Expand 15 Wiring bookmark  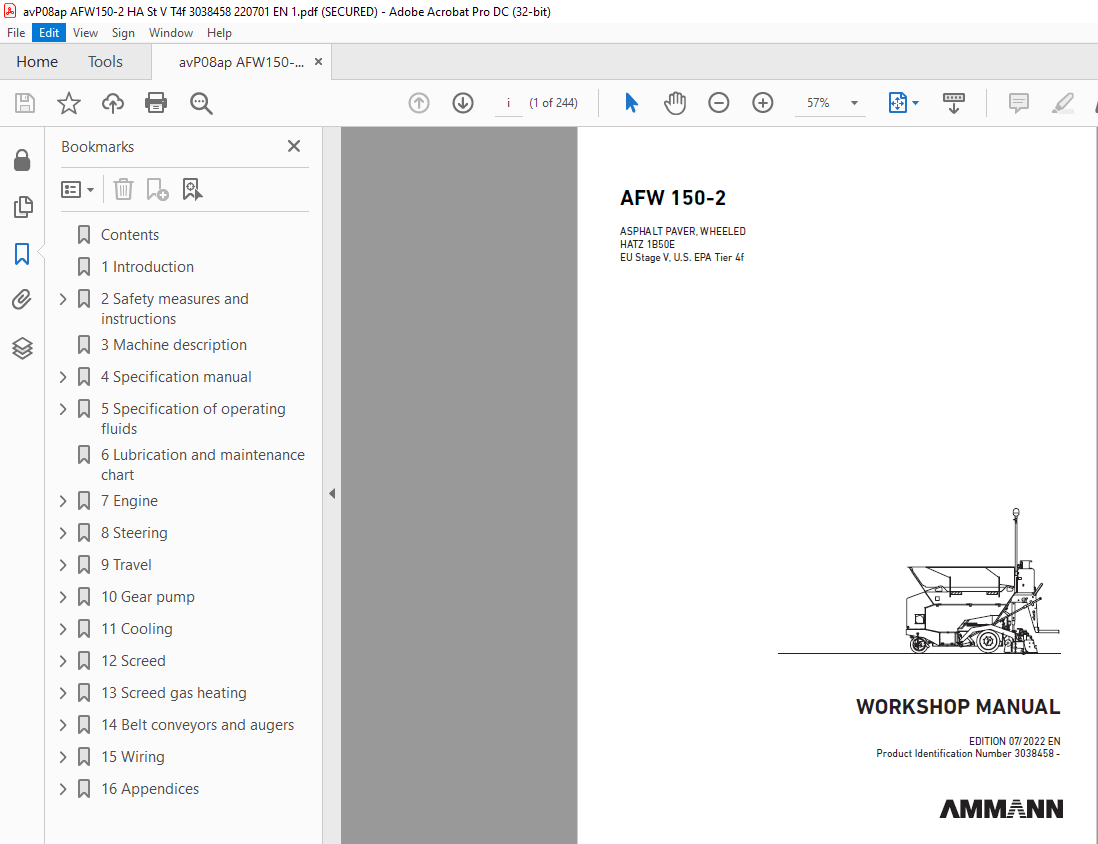pyautogui.click(x=63, y=756)
